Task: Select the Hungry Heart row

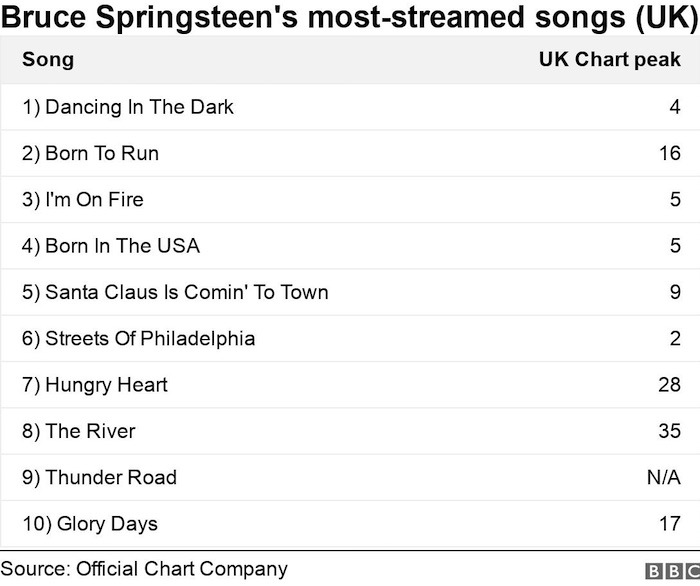Action: [350, 385]
